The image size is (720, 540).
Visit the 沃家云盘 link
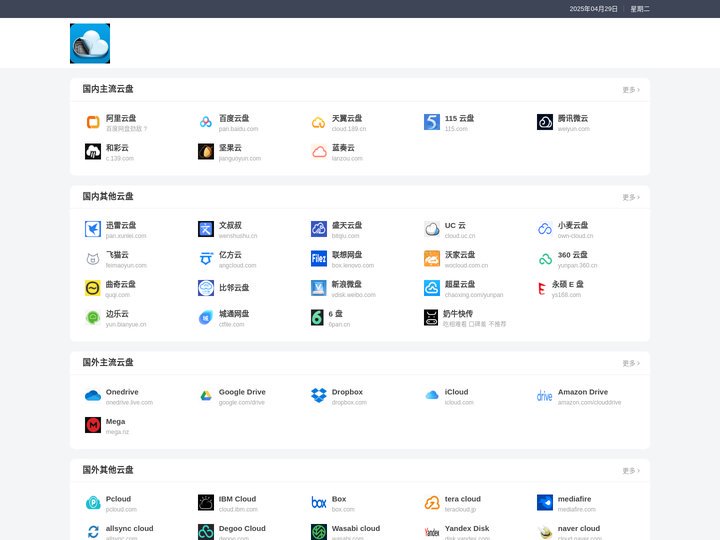click(x=460, y=255)
